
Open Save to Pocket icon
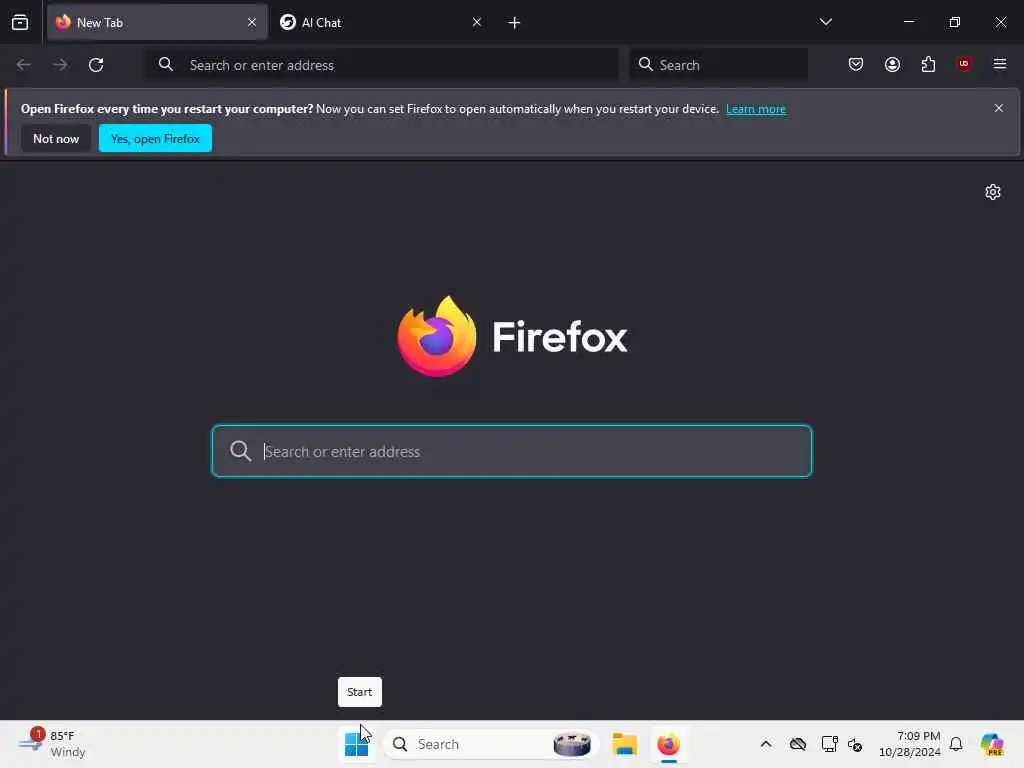[x=856, y=64]
